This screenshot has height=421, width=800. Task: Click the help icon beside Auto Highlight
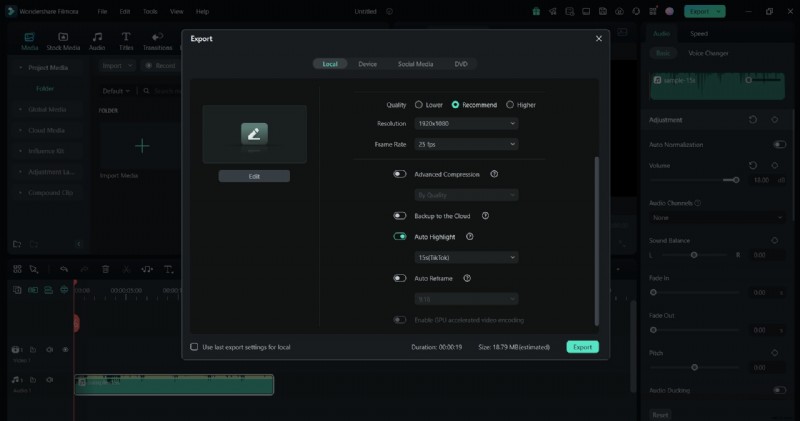[x=469, y=237]
